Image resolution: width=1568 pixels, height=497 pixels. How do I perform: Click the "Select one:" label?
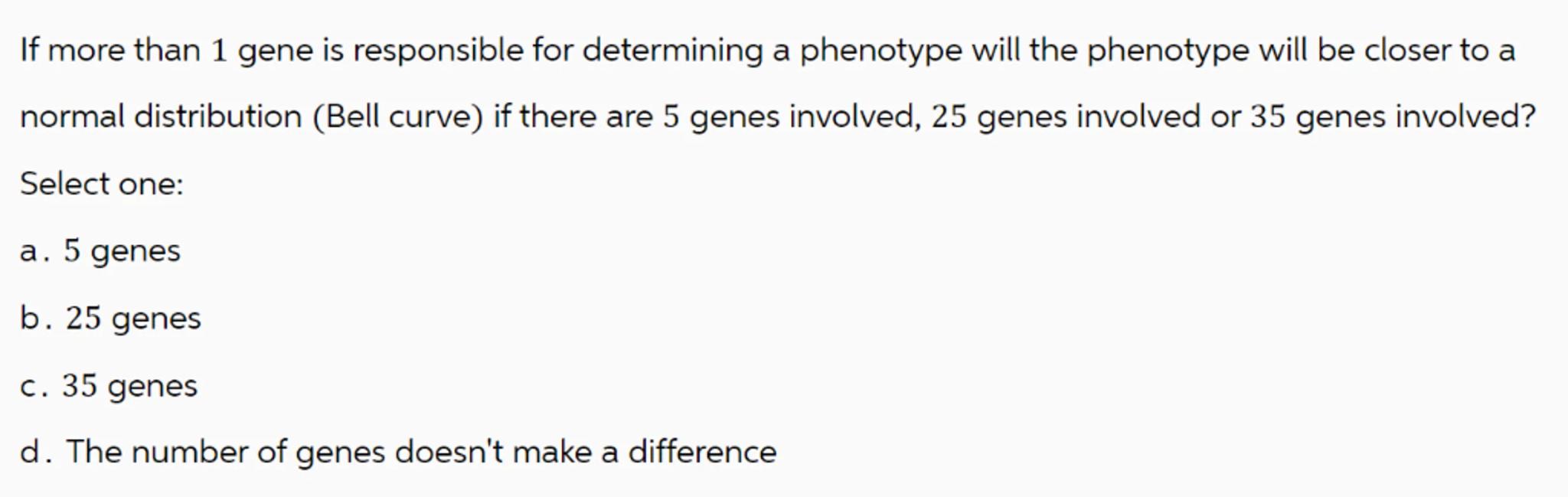point(102,184)
